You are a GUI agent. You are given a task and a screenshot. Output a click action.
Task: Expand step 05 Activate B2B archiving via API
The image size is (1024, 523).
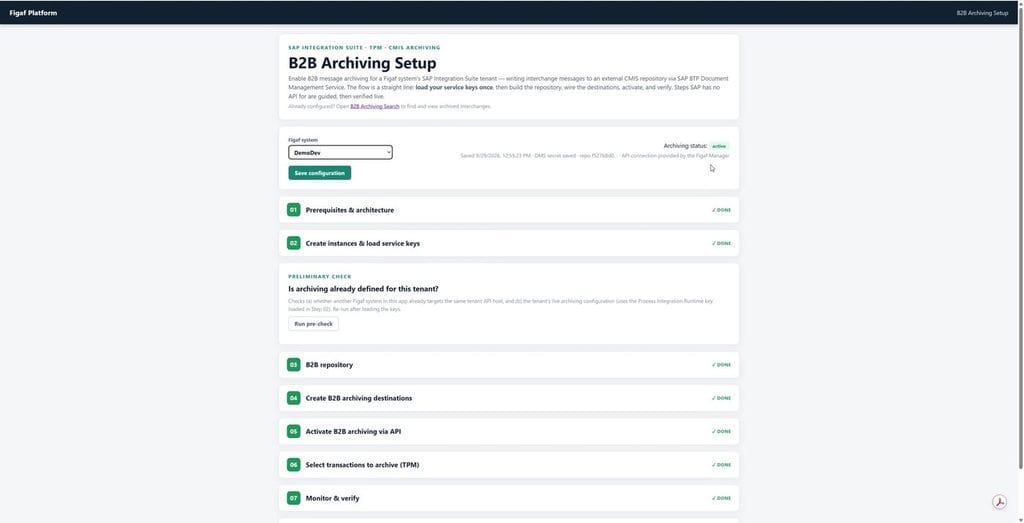(509, 432)
